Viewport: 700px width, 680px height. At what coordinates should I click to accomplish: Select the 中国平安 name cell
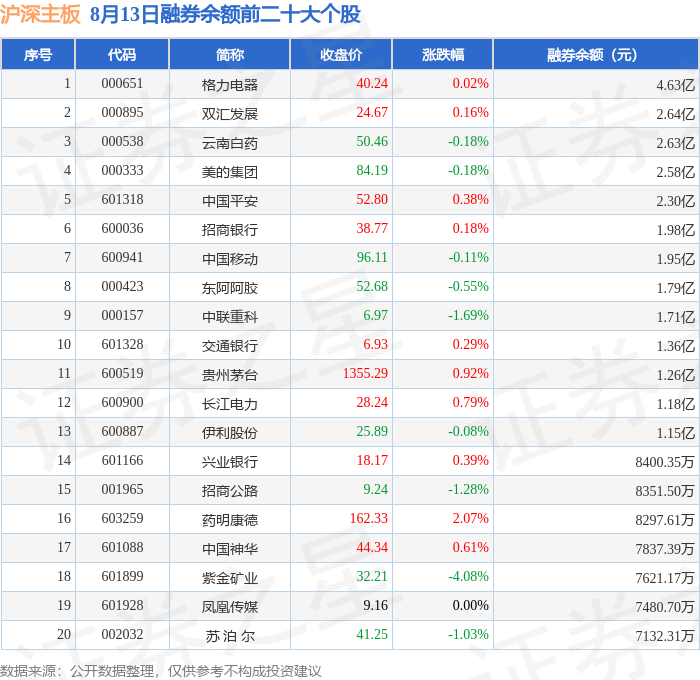(x=229, y=200)
